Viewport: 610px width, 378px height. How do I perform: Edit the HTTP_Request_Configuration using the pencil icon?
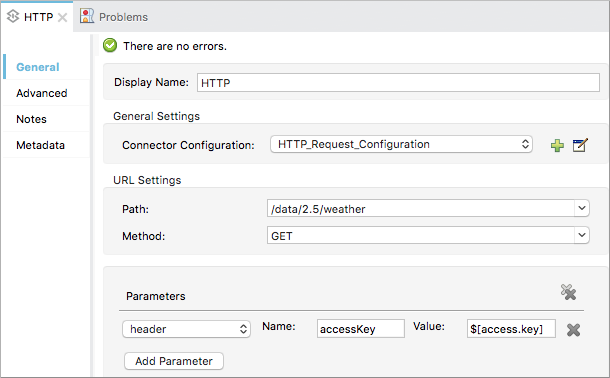pyautogui.click(x=580, y=145)
